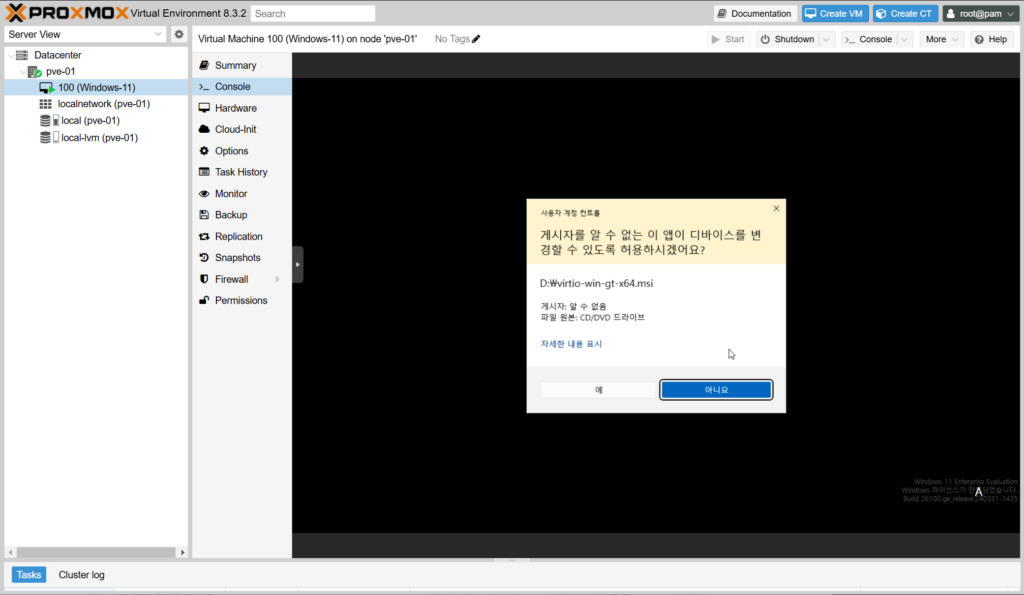Open Permissions with the unlock icon
The image size is (1024, 595).
point(240,301)
